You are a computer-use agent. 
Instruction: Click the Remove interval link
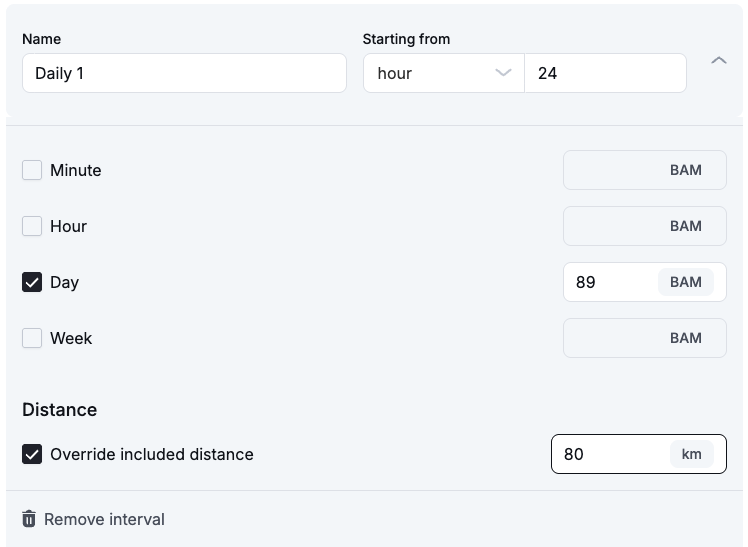coord(104,519)
